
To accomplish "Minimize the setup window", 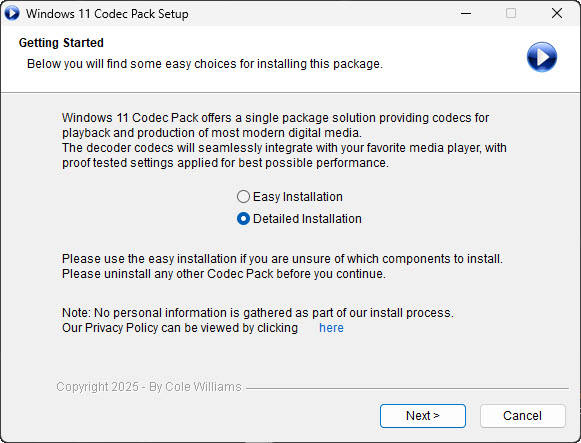I will tap(466, 13).
